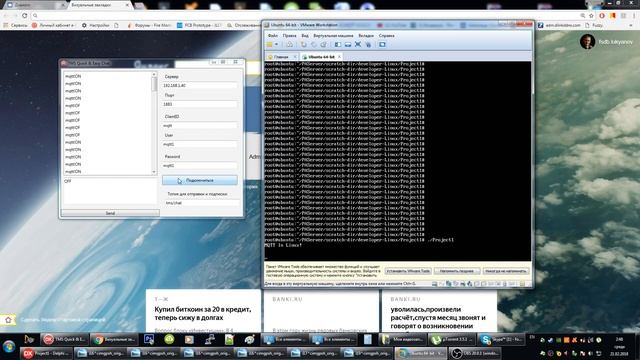The width and height of the screenshot is (640, 360).
Task: Click the Напомнить позднее button
Action: click(457, 271)
